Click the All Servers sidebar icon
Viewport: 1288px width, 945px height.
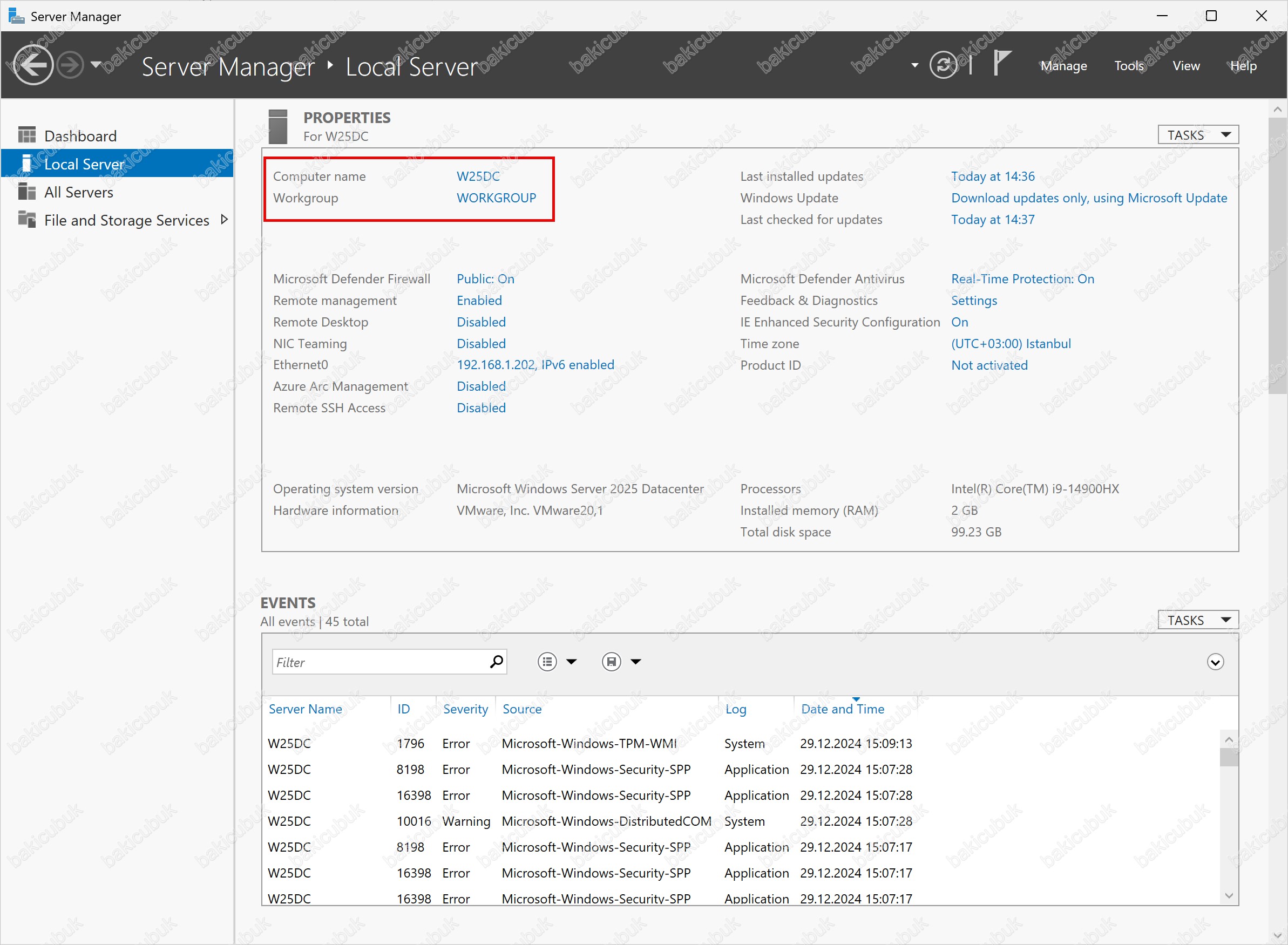coord(27,191)
